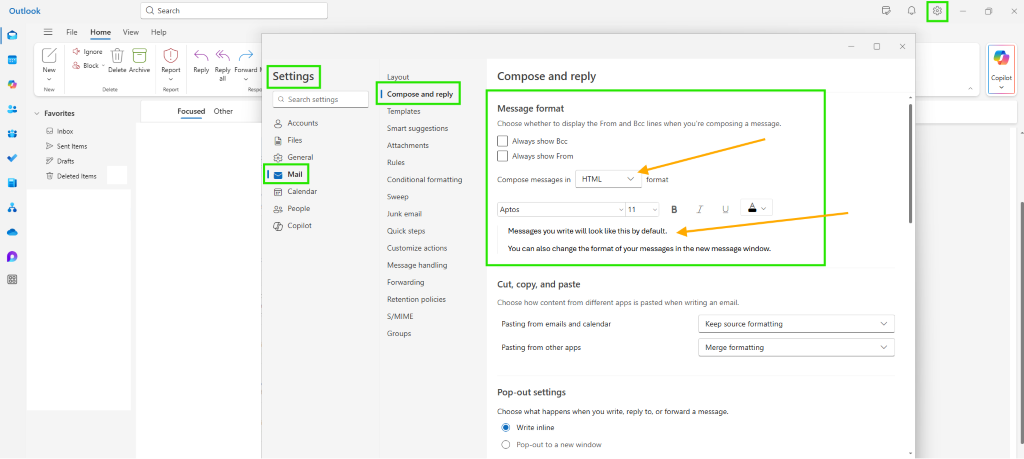Open the Junk email settings page
Screen dimensions: 1024x459
404,214
